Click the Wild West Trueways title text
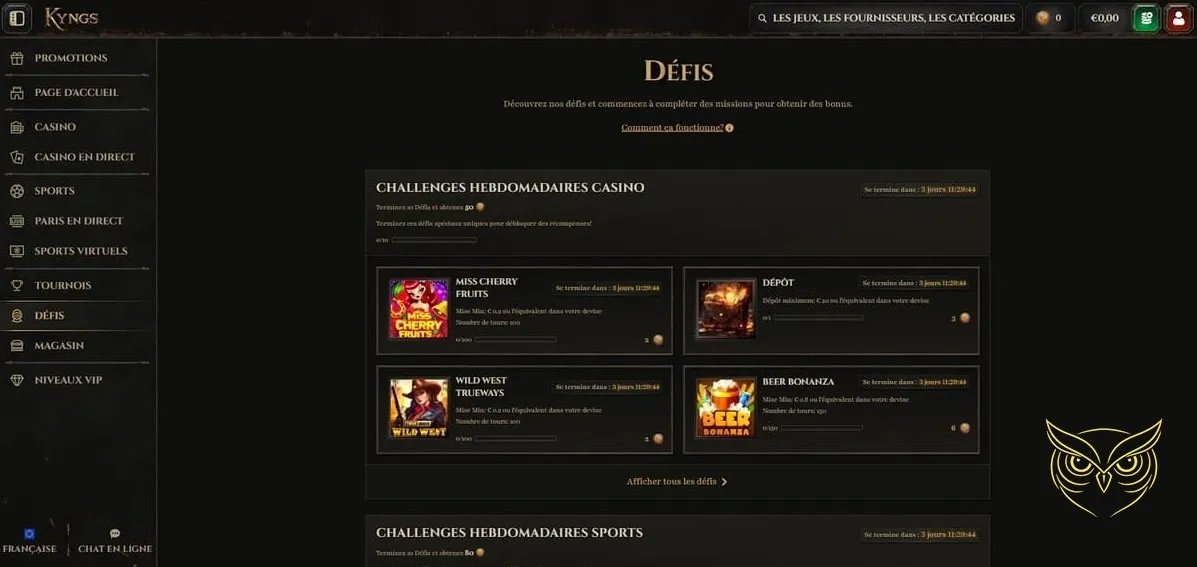Viewport: 1197px width, 567px height. click(481, 387)
